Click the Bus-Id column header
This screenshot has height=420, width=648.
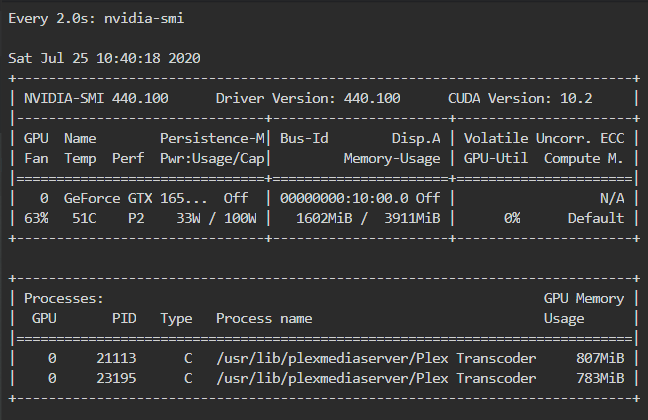point(304,138)
